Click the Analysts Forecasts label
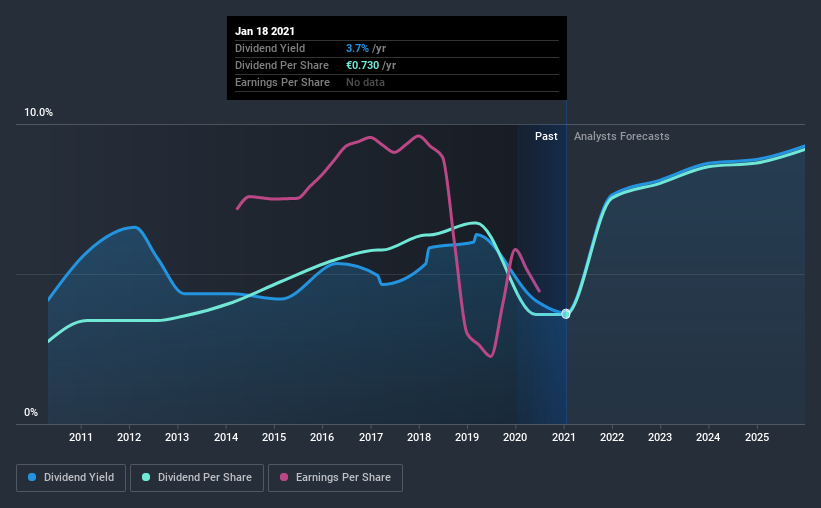This screenshot has height=508, width=821. pos(622,136)
